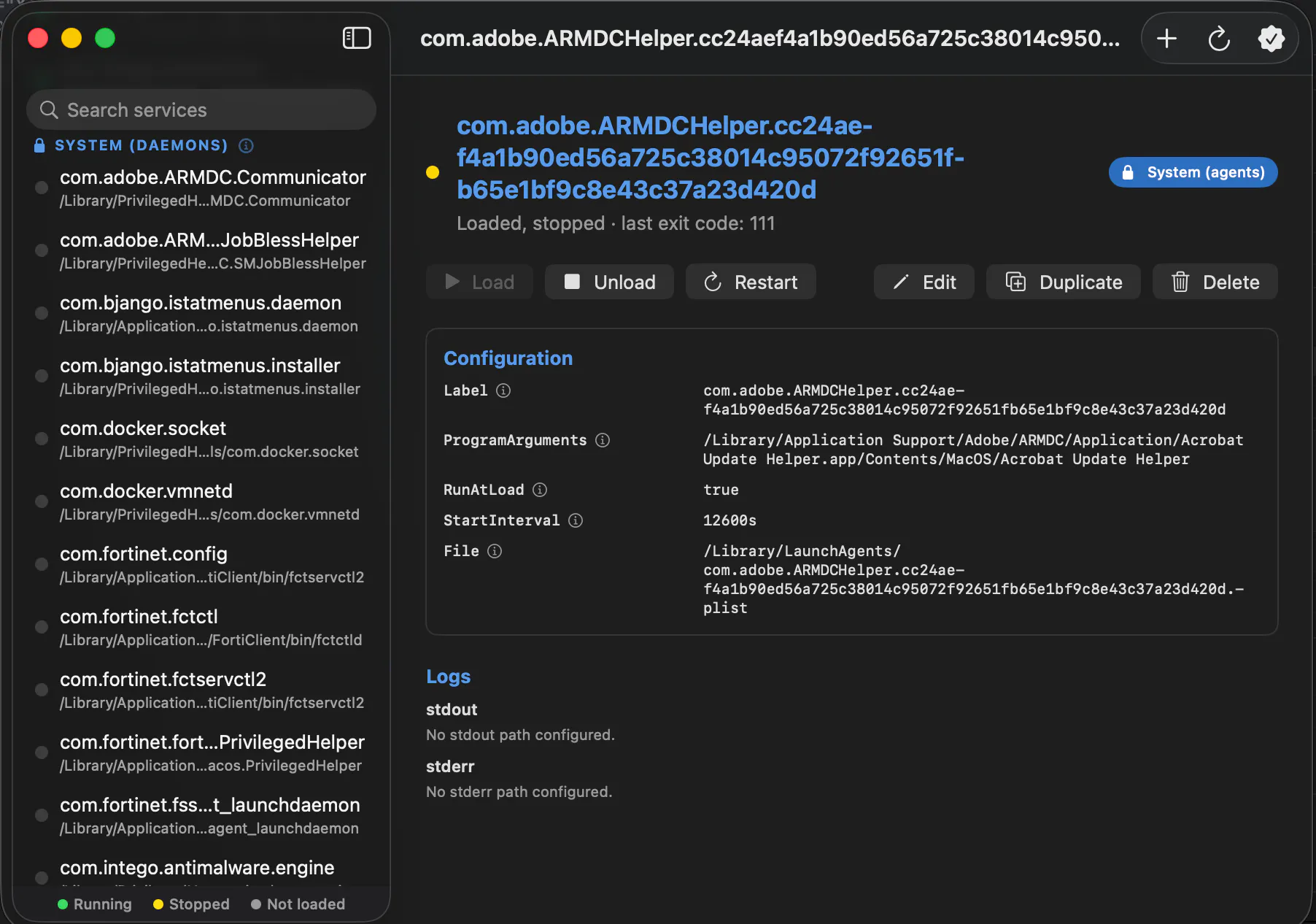The width and height of the screenshot is (1316, 924).
Task: Click the window title service name text
Action: [770, 38]
